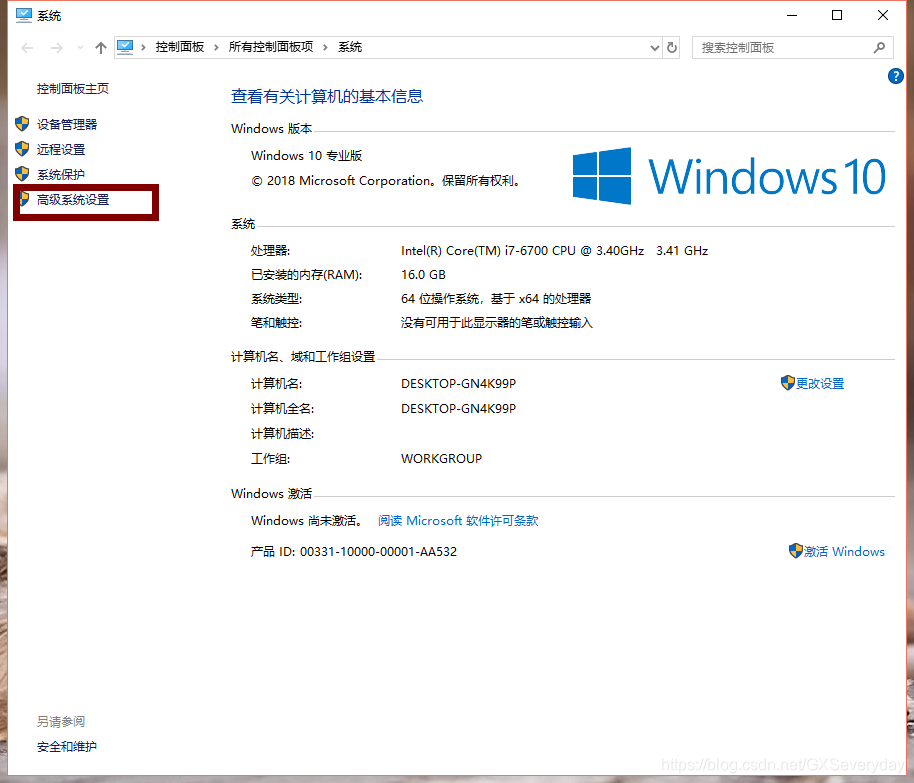The height and width of the screenshot is (783, 914).
Task: Click shield icon next to 激活 Windows
Action: pyautogui.click(x=796, y=550)
